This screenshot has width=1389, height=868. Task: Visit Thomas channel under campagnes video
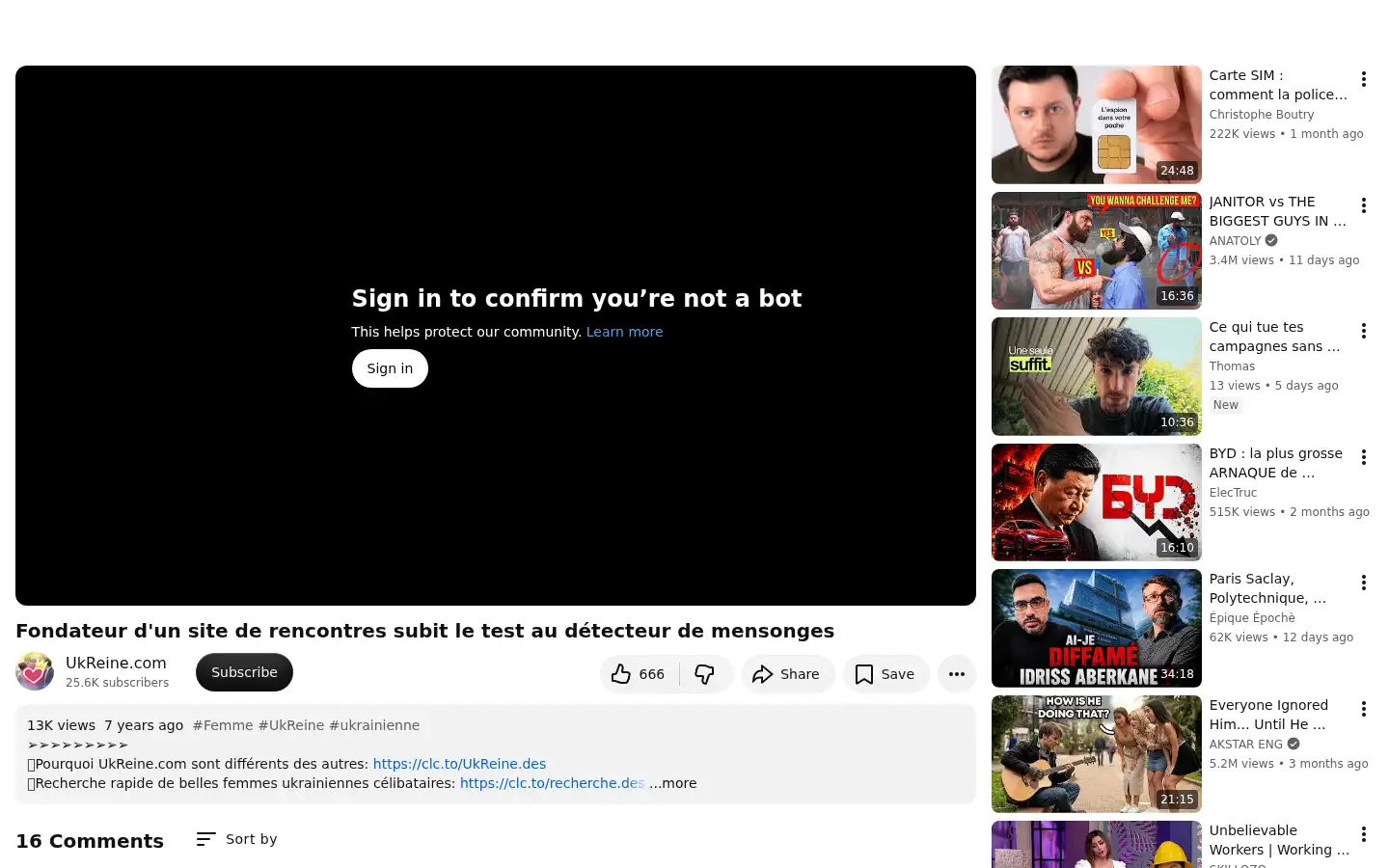point(1233,366)
